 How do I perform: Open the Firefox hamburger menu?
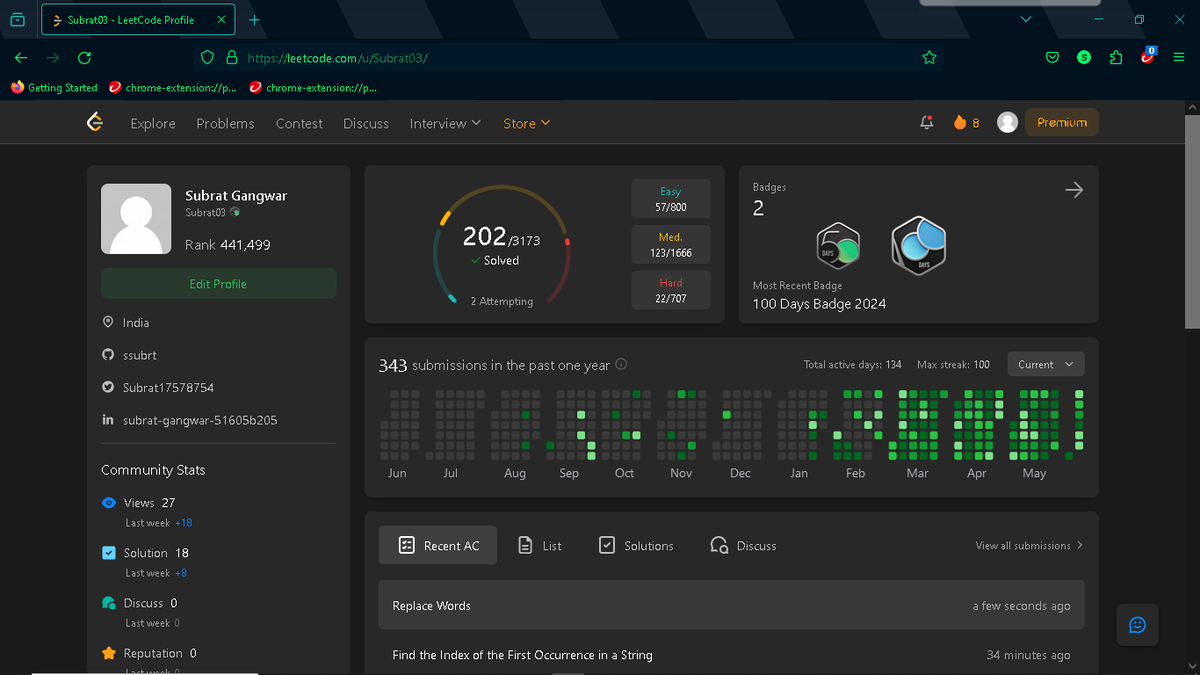pyautogui.click(x=1179, y=57)
